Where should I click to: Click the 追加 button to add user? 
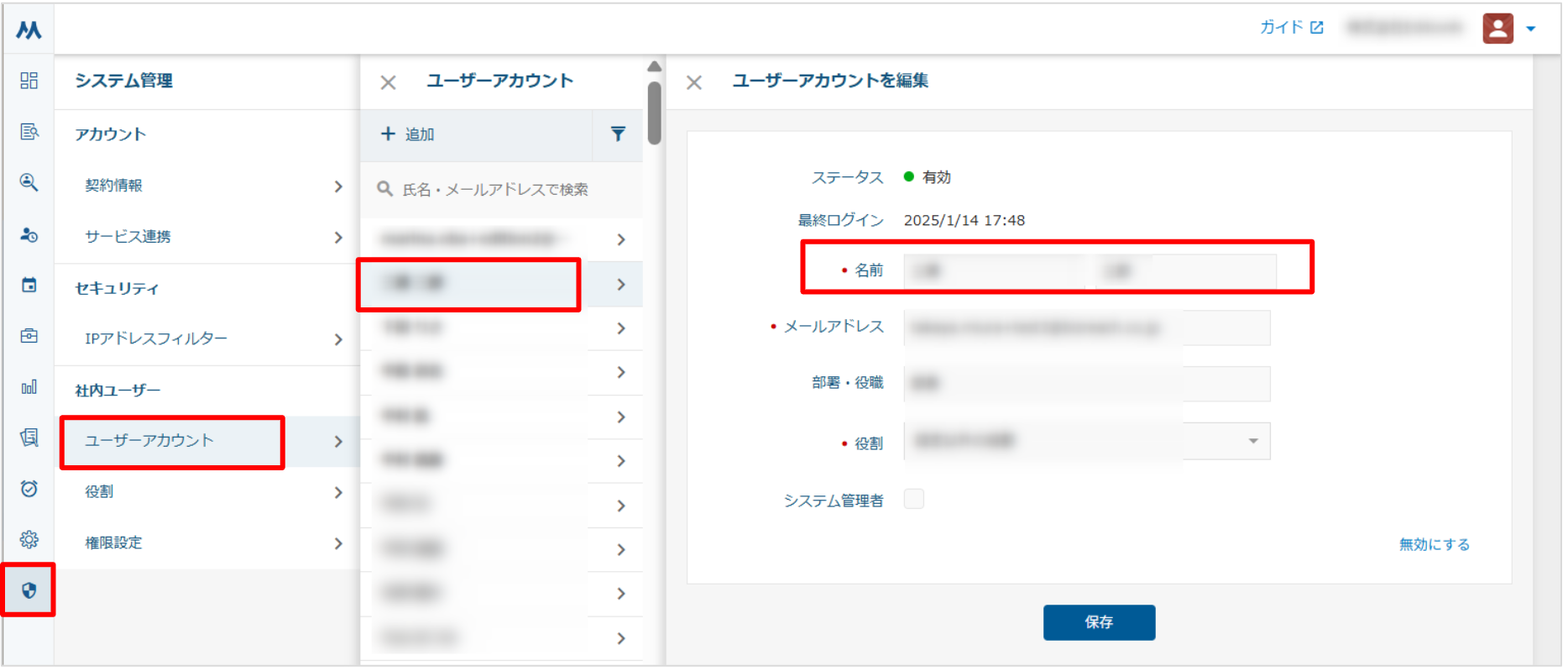(x=408, y=134)
